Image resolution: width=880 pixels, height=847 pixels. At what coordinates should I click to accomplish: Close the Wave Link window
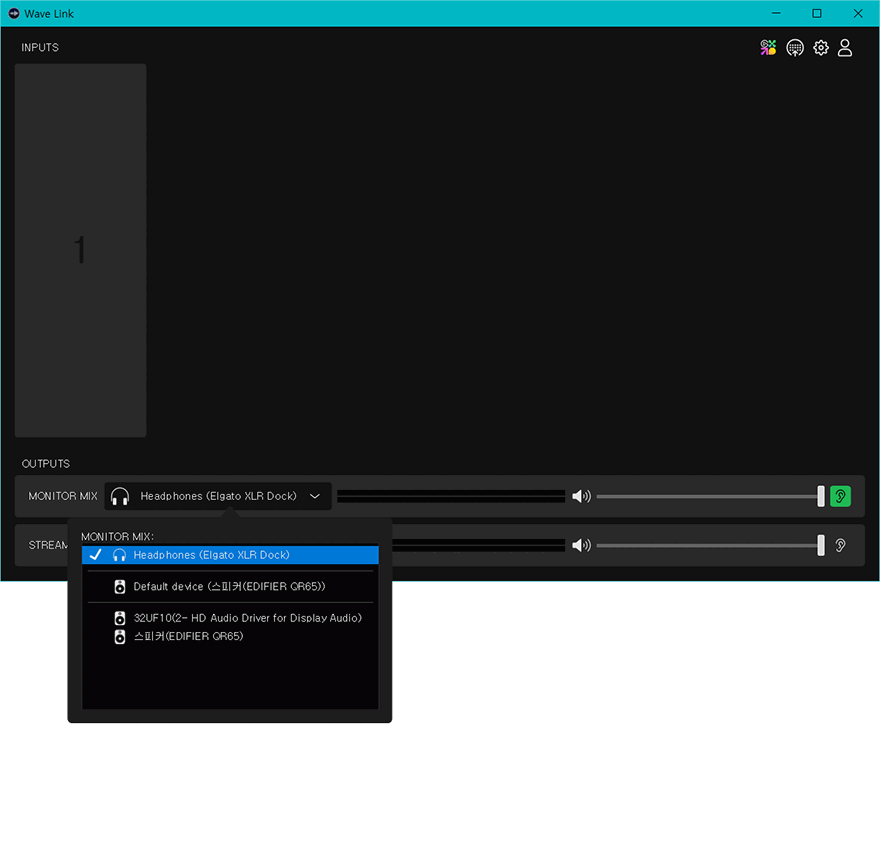click(x=858, y=13)
